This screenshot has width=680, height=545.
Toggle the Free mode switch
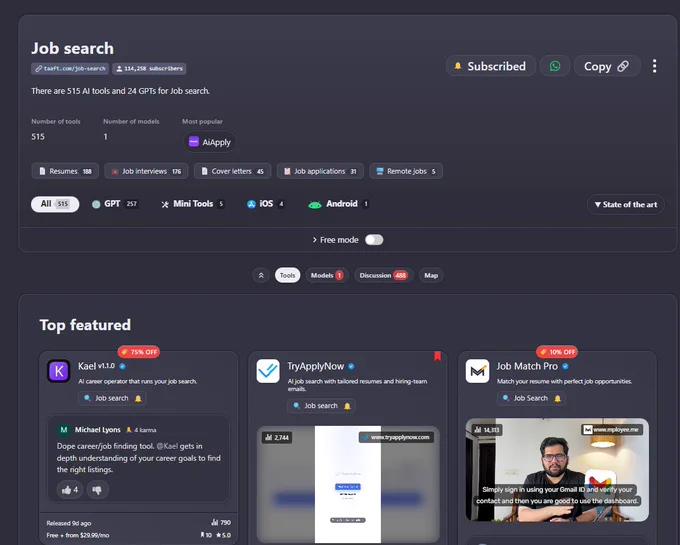point(374,240)
